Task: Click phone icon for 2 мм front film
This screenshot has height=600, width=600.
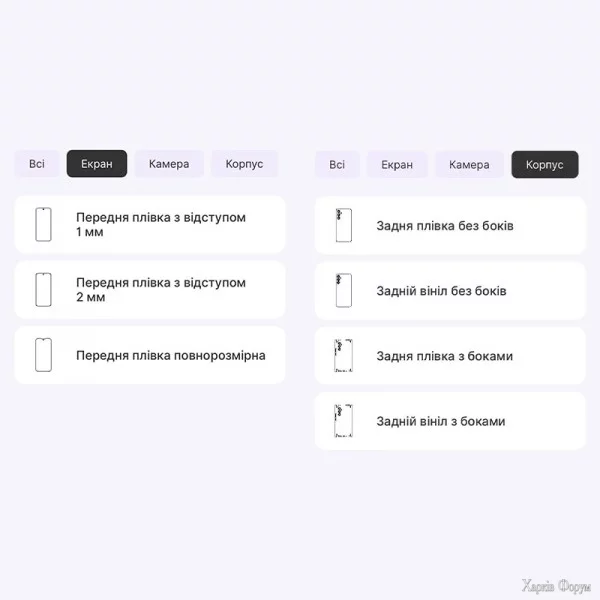Action: [43, 290]
